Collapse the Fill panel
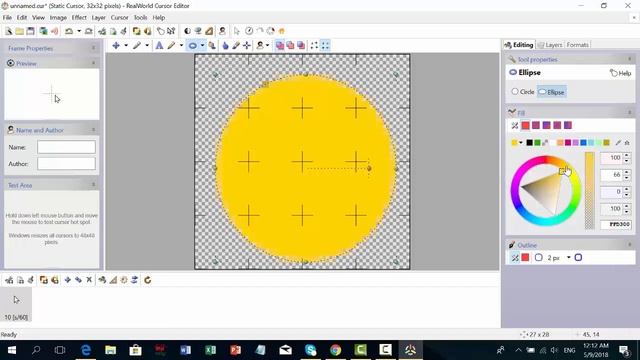This screenshot has width=640, height=360. click(x=629, y=112)
